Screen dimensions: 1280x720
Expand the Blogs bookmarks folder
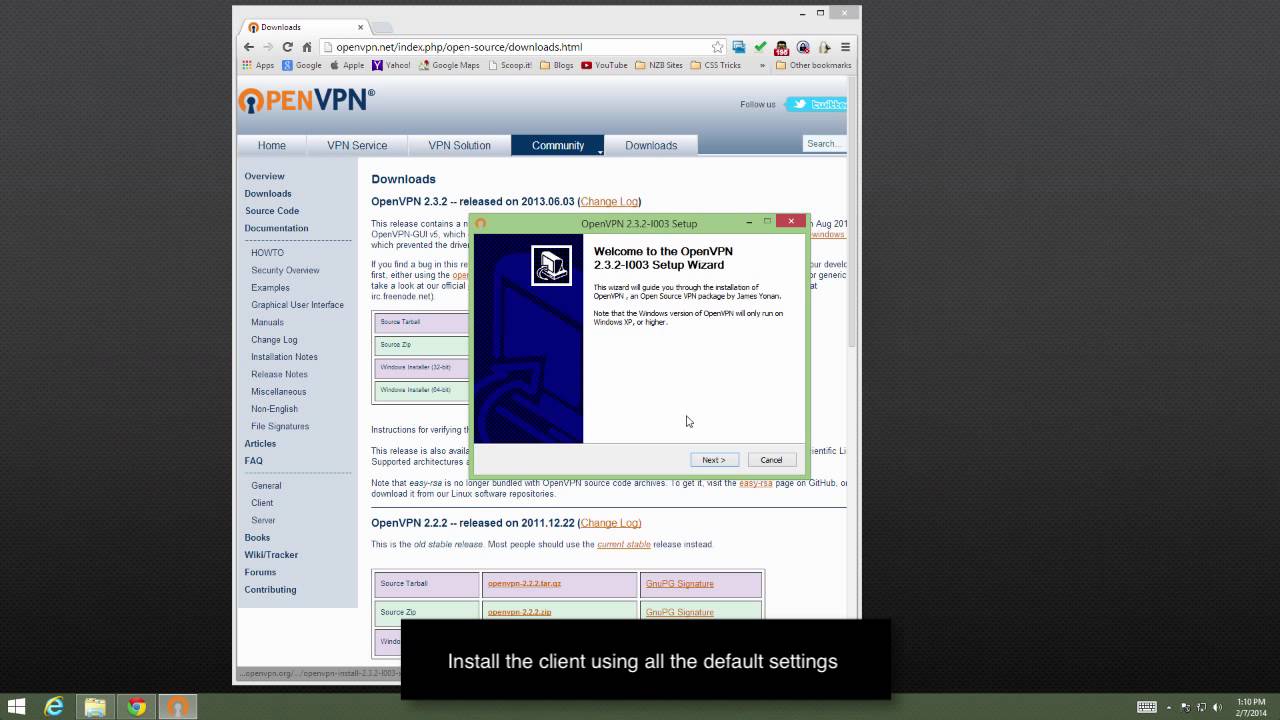tap(557, 65)
